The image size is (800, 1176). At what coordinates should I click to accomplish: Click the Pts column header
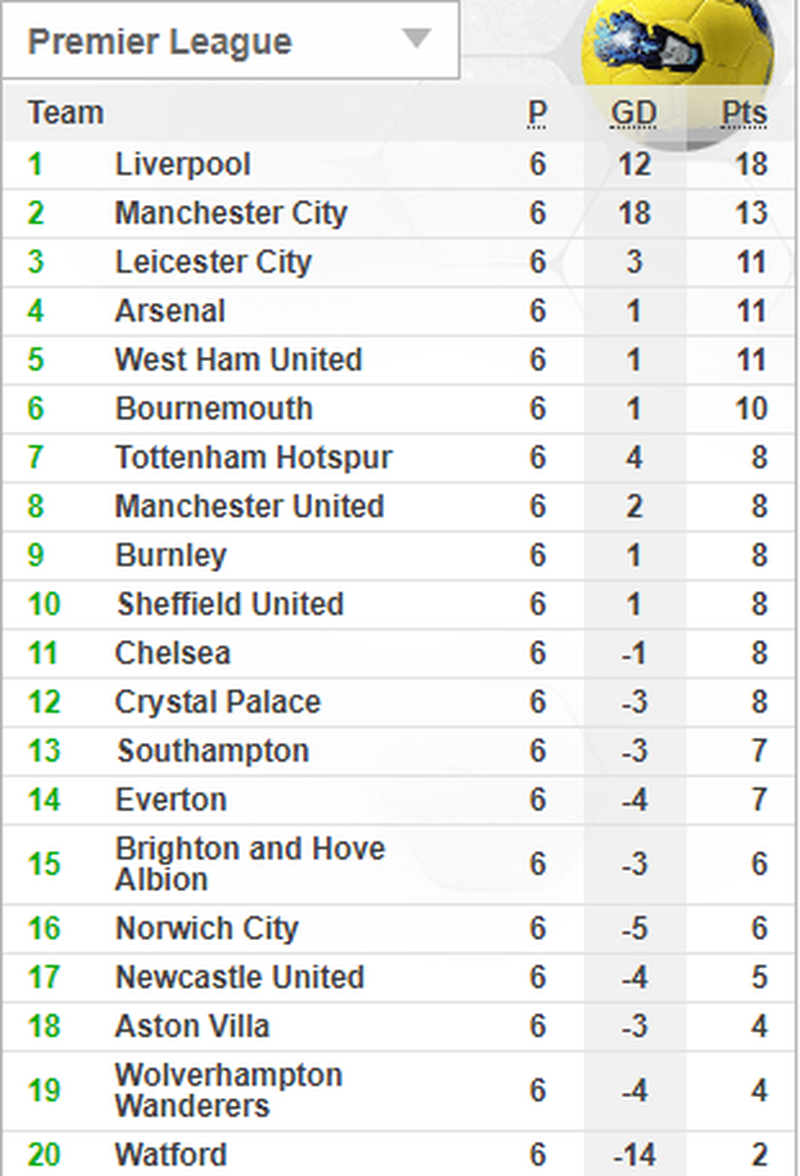tap(744, 114)
